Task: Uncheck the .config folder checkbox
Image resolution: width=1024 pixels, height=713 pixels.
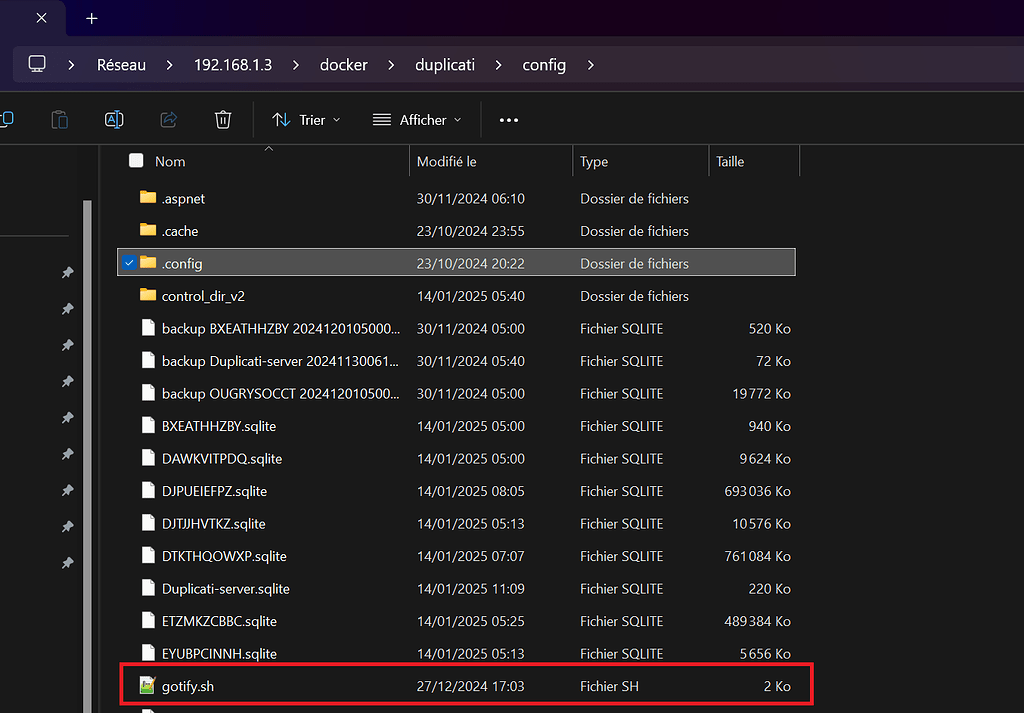Action: [x=128, y=263]
